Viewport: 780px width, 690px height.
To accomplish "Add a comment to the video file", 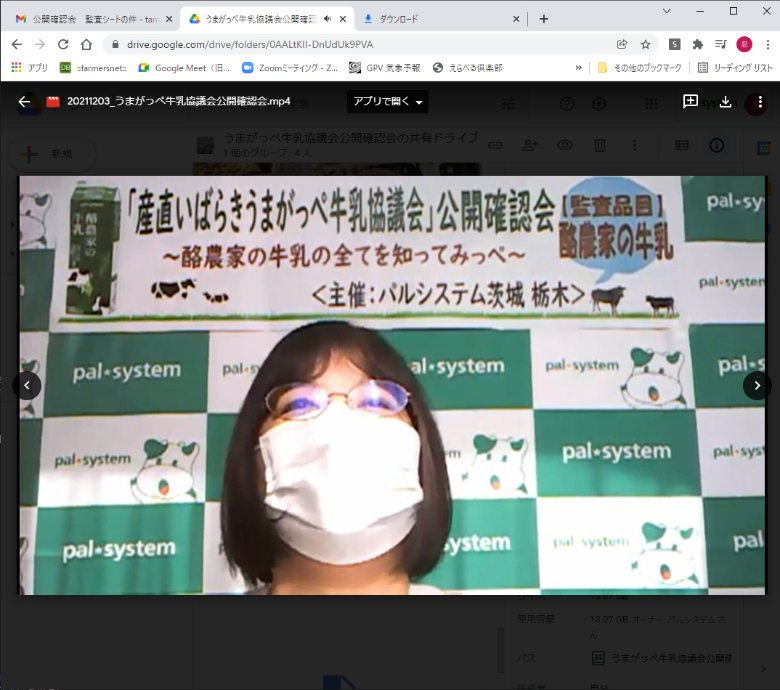I will point(690,101).
